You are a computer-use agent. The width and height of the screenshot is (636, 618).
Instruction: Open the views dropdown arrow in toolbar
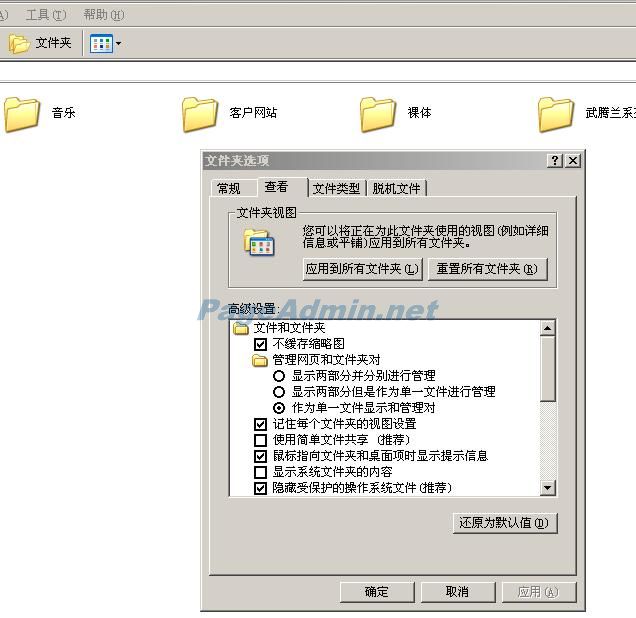click(x=119, y=44)
